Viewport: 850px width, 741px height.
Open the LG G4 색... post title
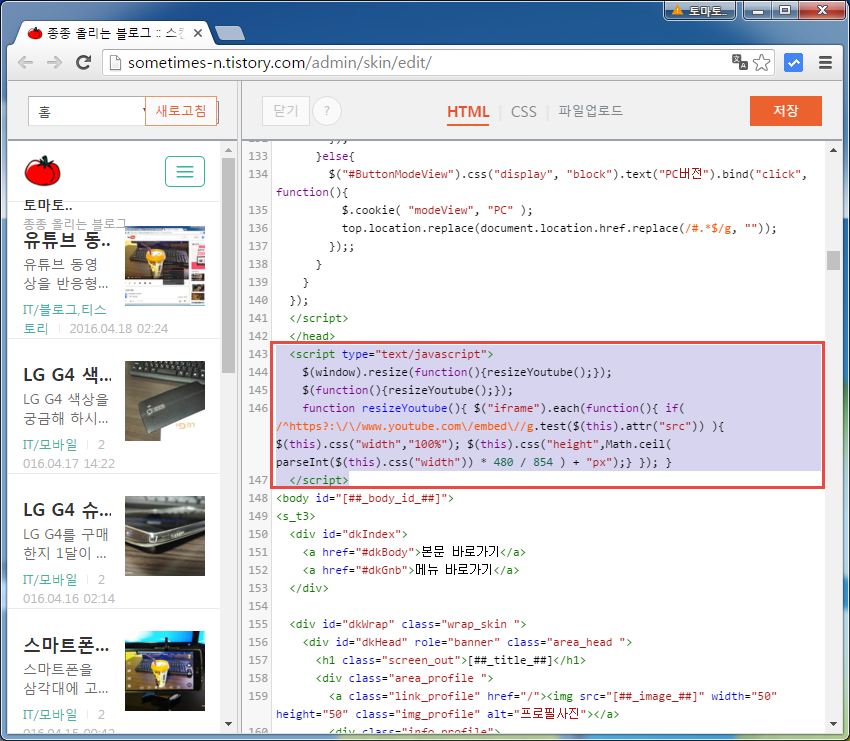tap(67, 375)
